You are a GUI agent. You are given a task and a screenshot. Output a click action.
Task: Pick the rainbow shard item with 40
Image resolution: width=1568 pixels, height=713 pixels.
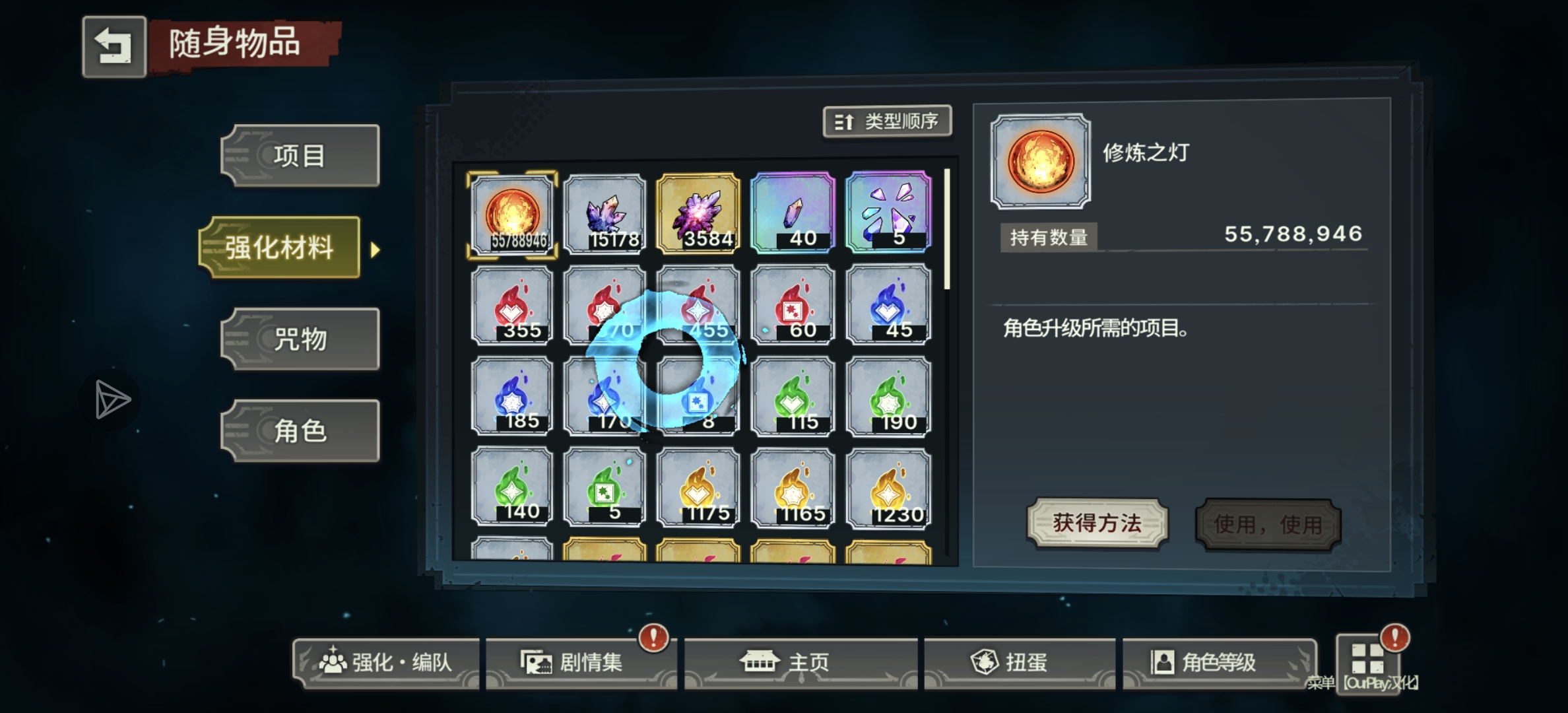(793, 213)
